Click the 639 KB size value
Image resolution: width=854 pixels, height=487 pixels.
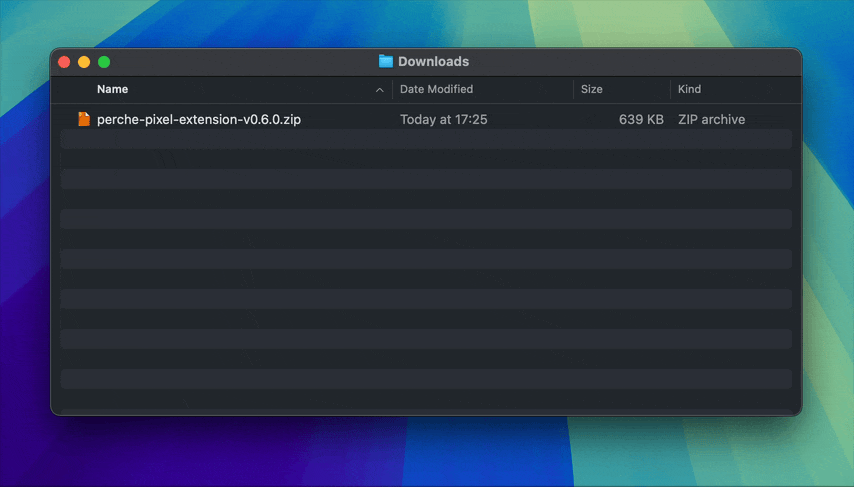coord(641,119)
